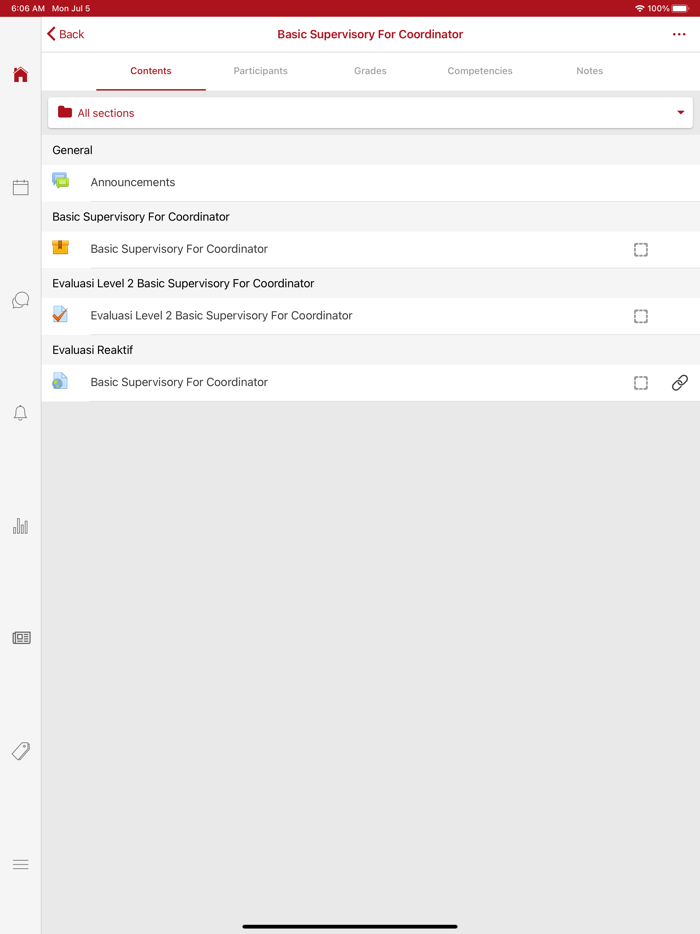Open the site news icon in the sidebar

pos(20,638)
